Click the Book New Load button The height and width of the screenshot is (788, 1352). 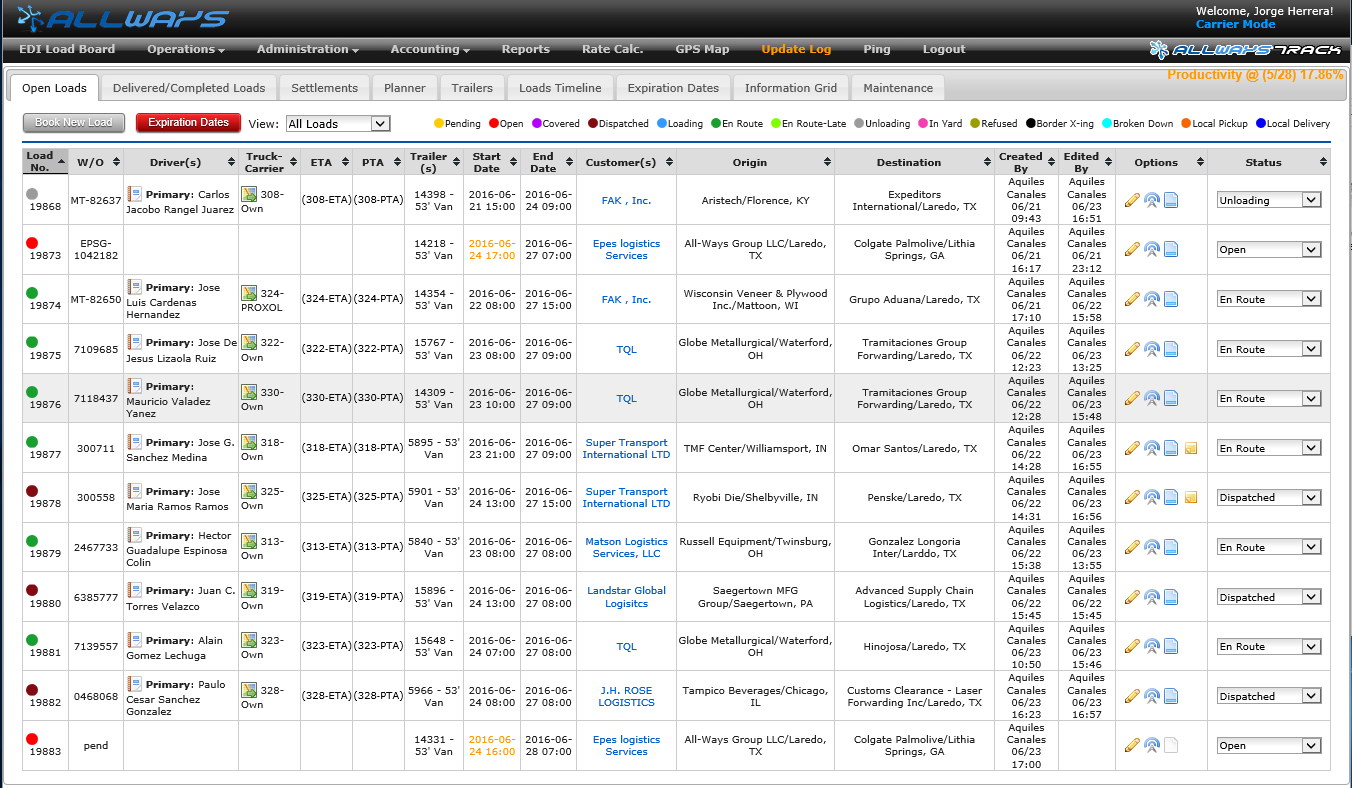74,122
